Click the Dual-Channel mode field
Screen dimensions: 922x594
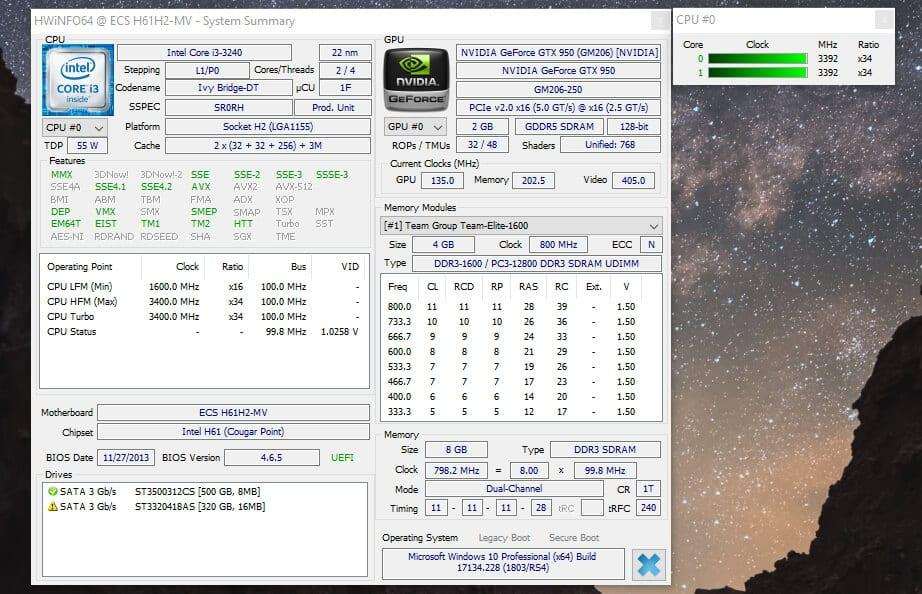pyautogui.click(x=514, y=489)
